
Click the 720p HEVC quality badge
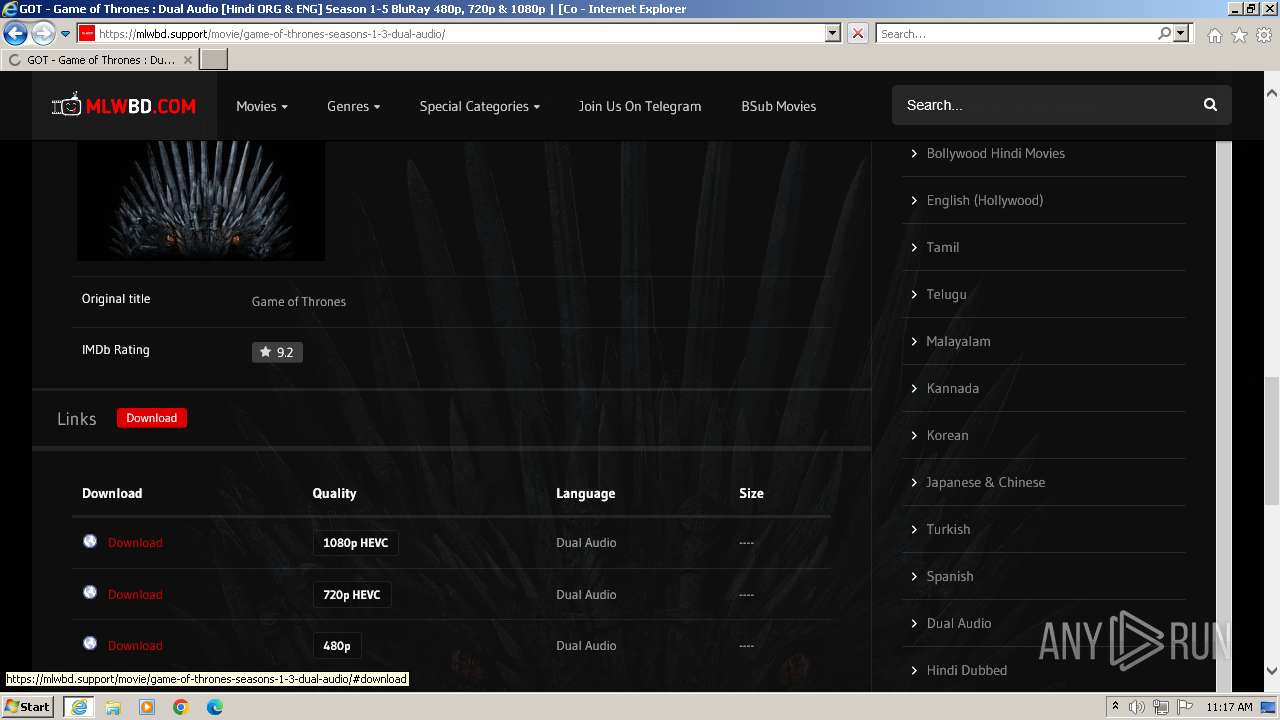[352, 594]
